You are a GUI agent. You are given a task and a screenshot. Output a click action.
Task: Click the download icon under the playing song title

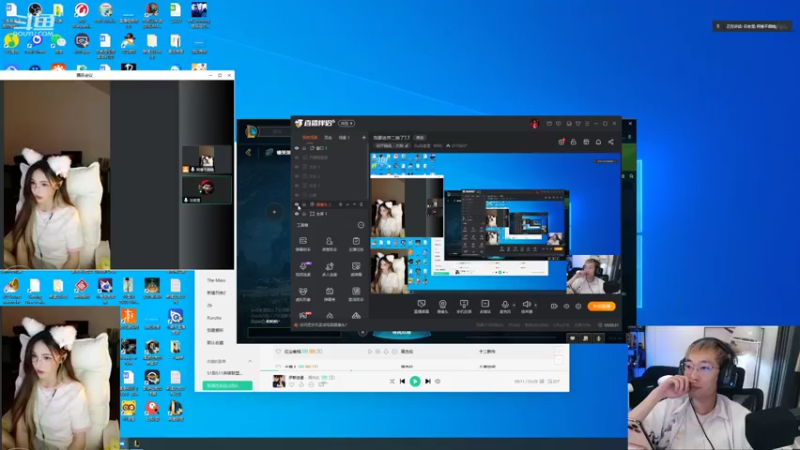point(301,385)
